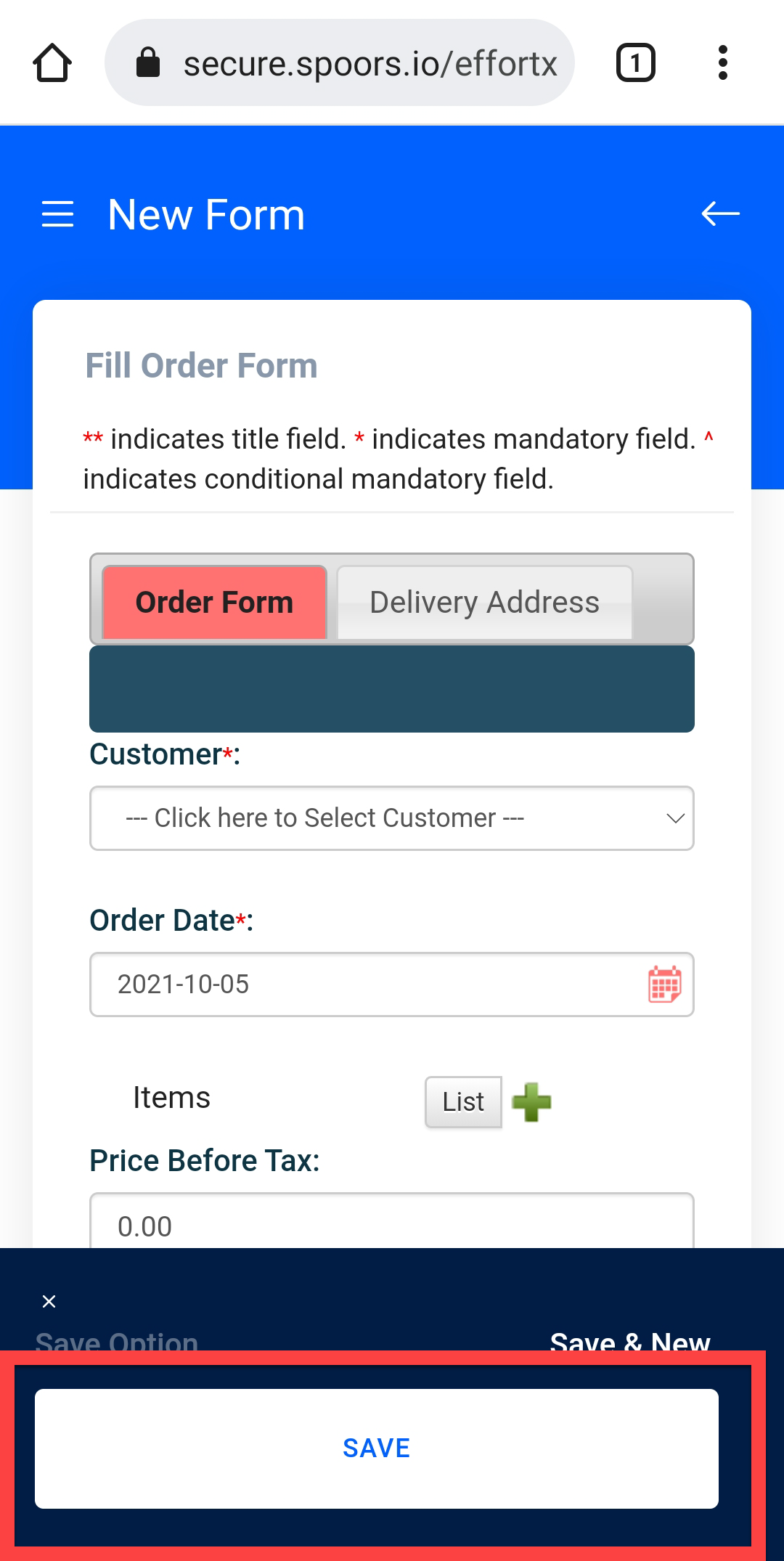
Task: Switch to the Order Form tab
Action: point(214,603)
